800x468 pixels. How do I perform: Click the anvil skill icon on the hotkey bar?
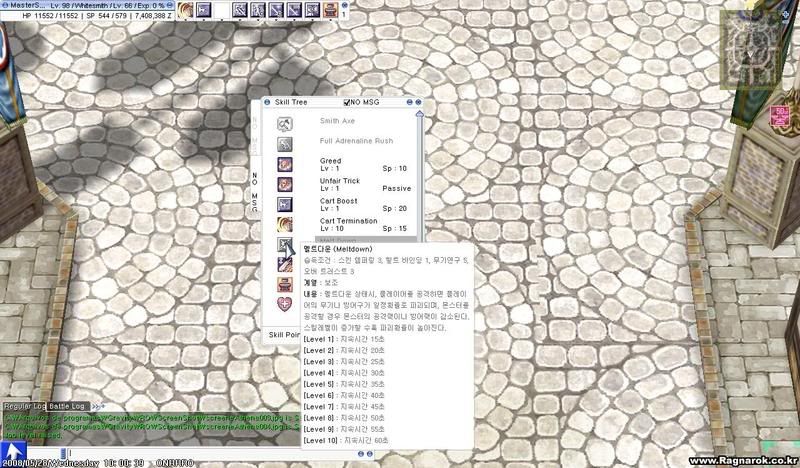331,9
